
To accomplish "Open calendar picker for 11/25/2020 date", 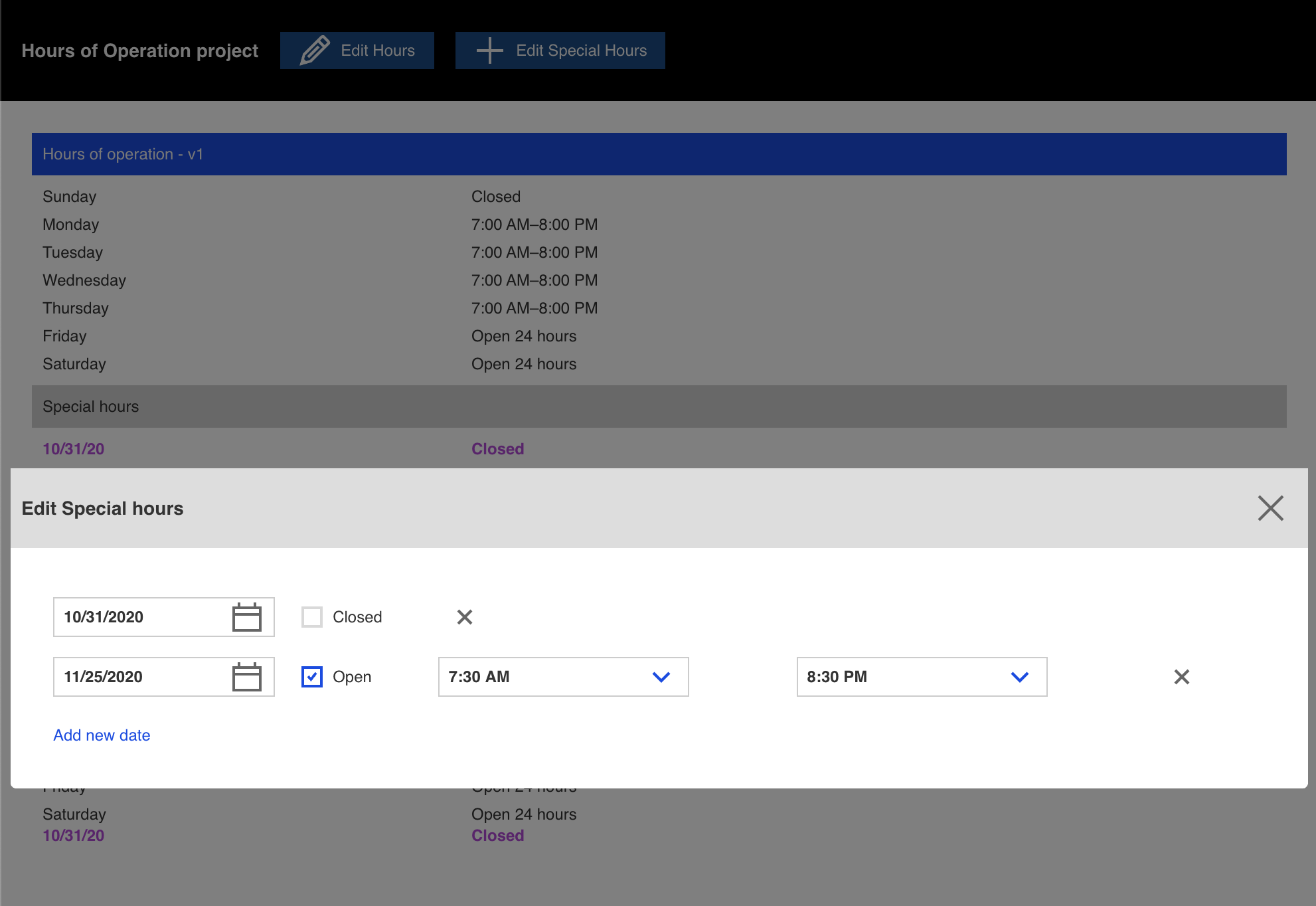I will tap(246, 677).
